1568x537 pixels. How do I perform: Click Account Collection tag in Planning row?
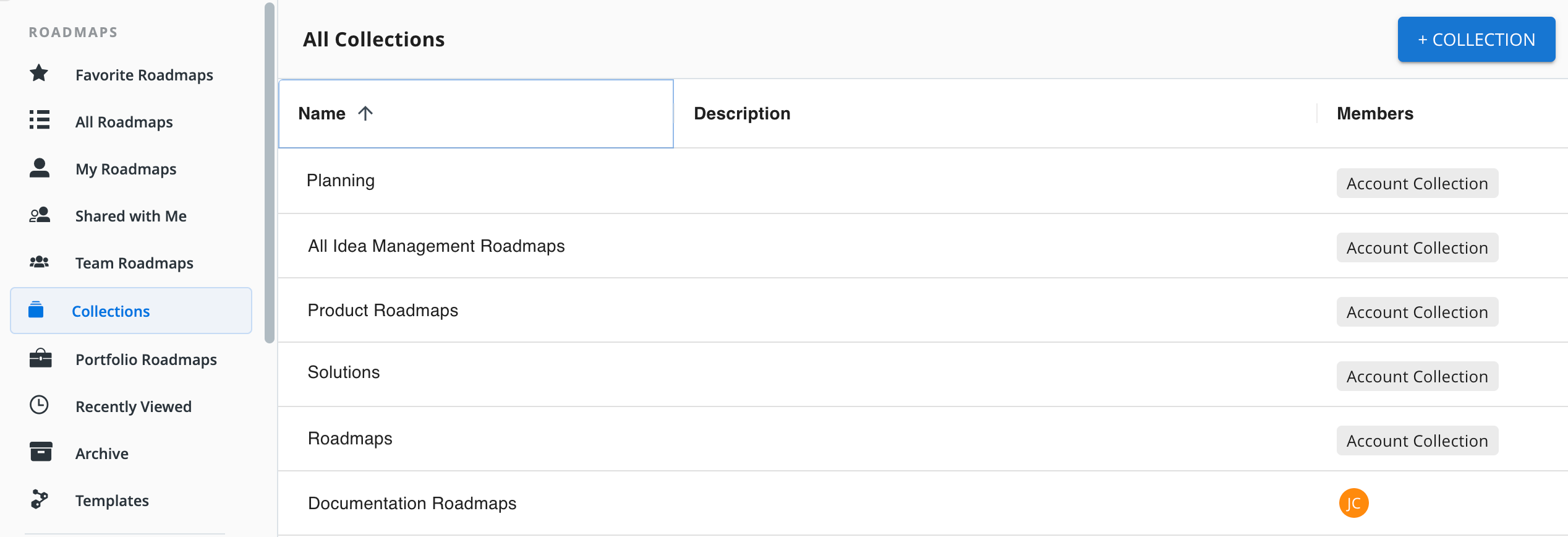click(x=1417, y=184)
